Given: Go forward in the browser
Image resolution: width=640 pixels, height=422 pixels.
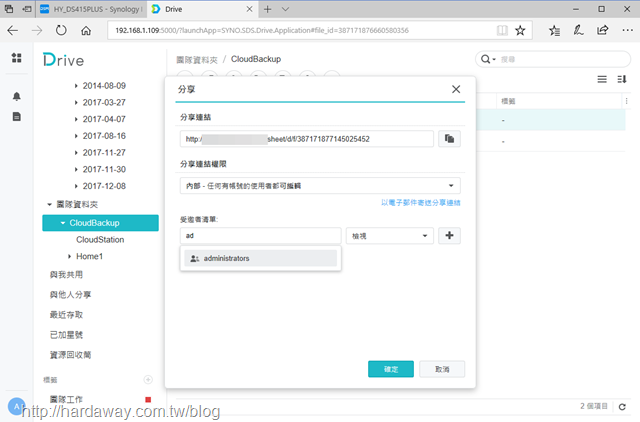Looking at the screenshot, I should pos(37,30).
